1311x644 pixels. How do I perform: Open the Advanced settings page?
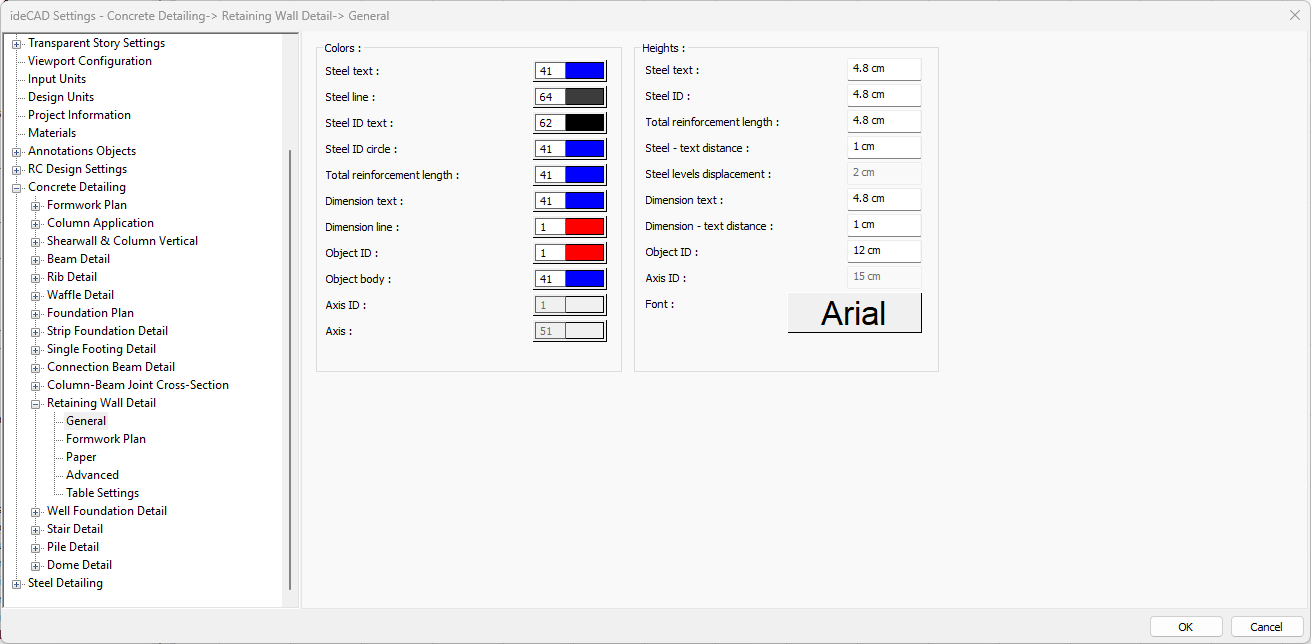[92, 475]
